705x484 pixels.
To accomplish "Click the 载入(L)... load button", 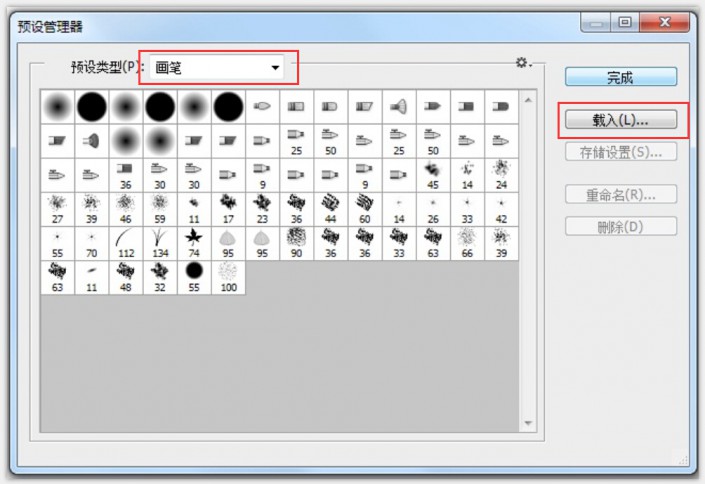I will click(620, 120).
